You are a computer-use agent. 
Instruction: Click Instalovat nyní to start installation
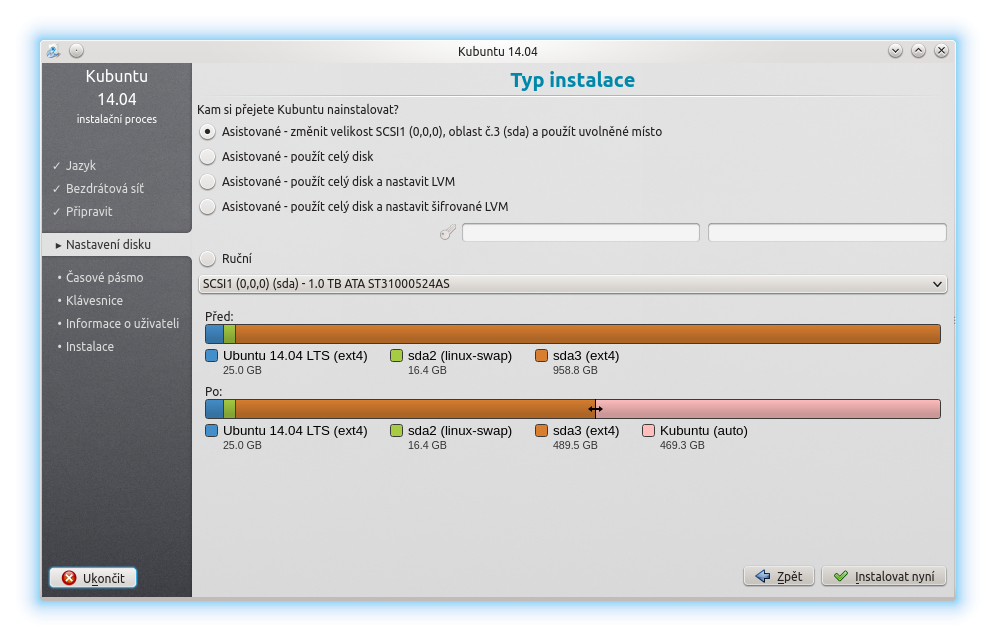click(x=884, y=576)
